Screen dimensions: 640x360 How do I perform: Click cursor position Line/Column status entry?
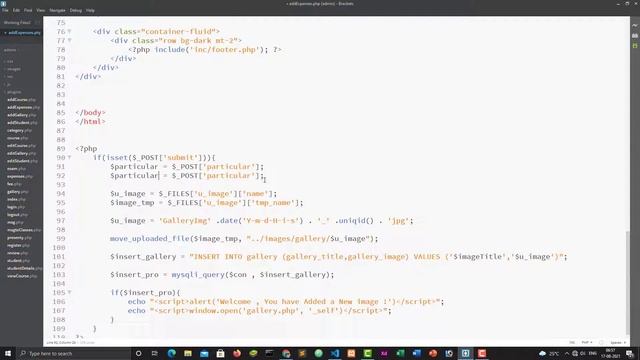61,342
